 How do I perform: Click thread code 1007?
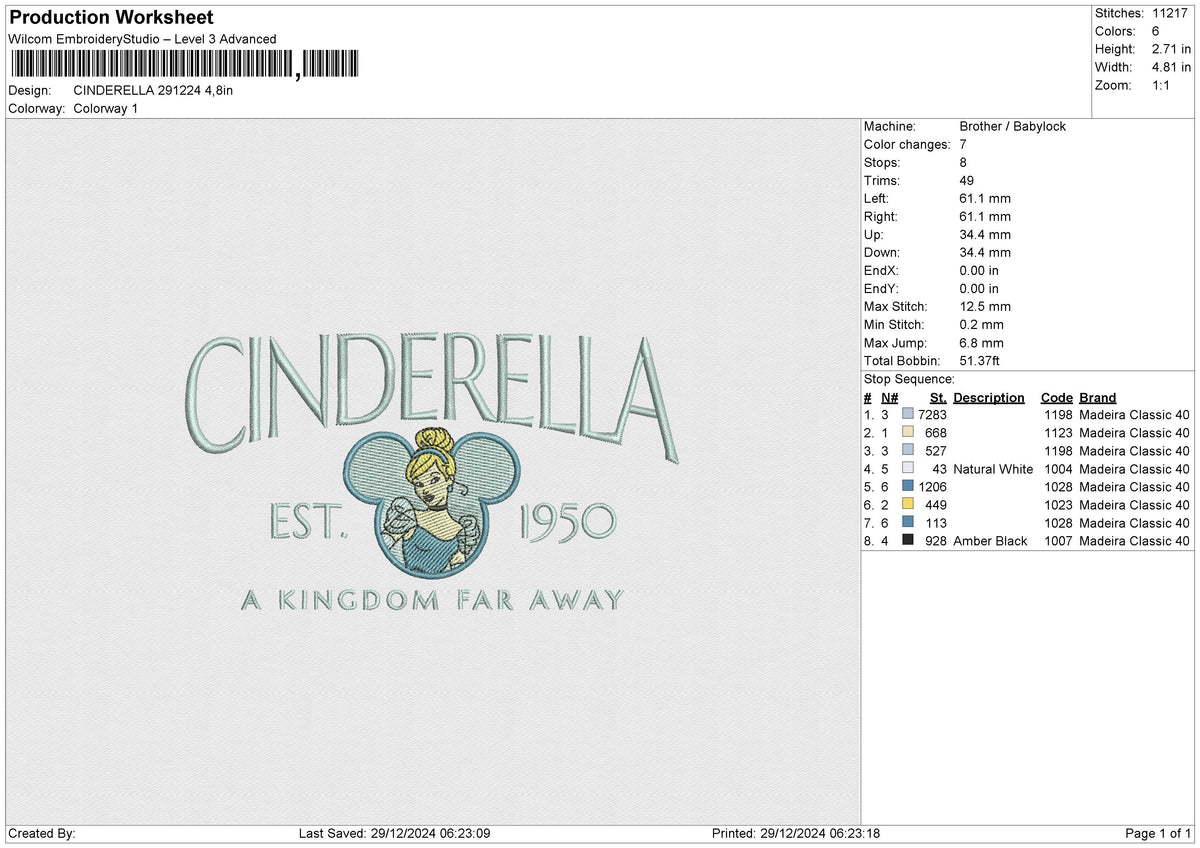tap(1057, 541)
